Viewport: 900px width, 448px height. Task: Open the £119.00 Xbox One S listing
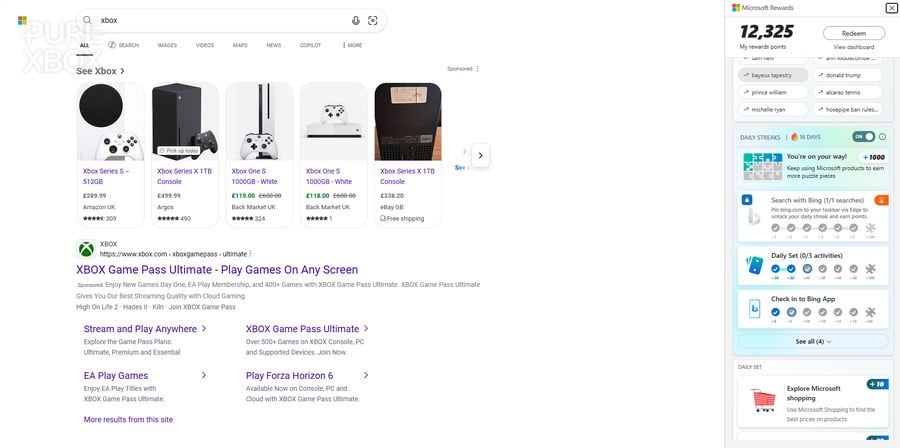point(259,155)
